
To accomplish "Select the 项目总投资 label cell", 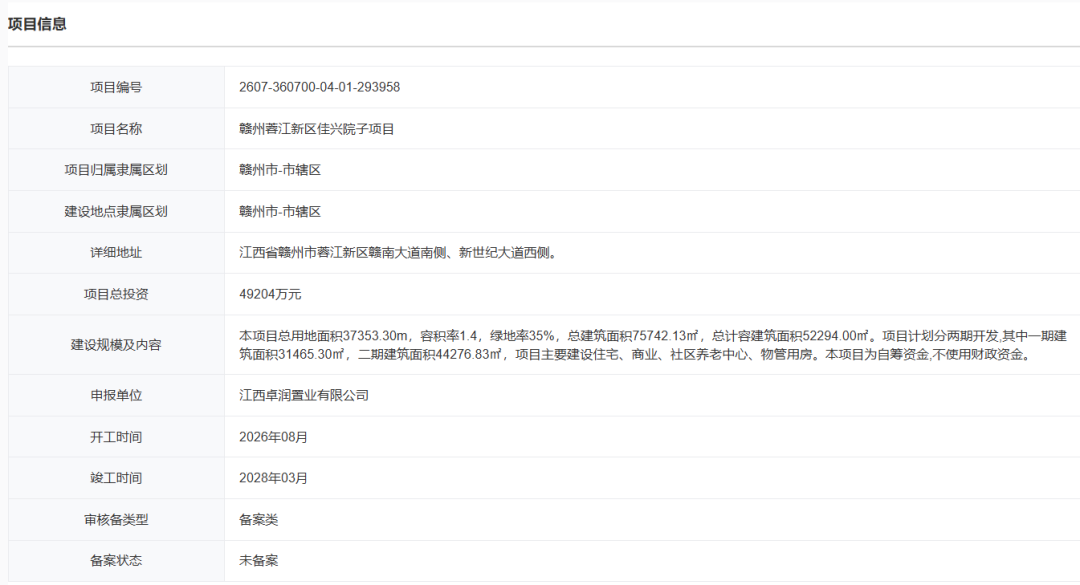I will tap(116, 294).
